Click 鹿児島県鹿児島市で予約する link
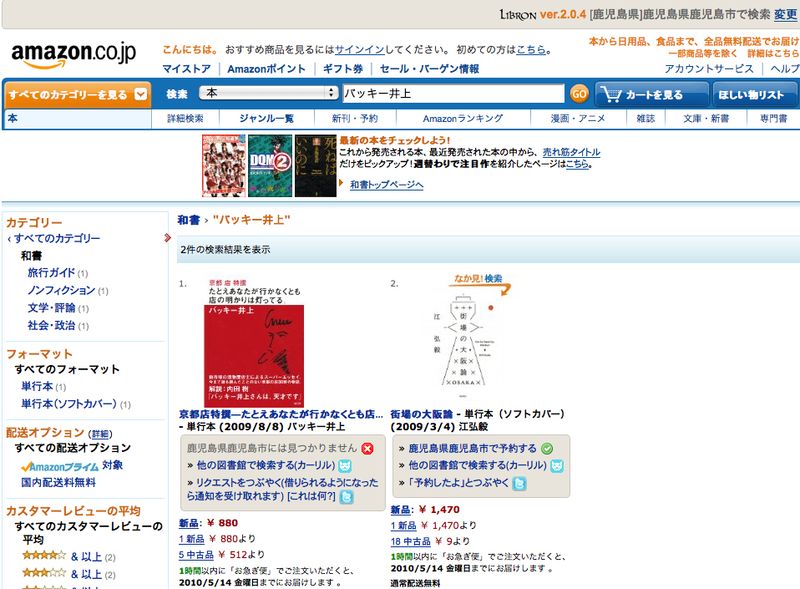Screen dimensions: 800x589 tap(472, 448)
